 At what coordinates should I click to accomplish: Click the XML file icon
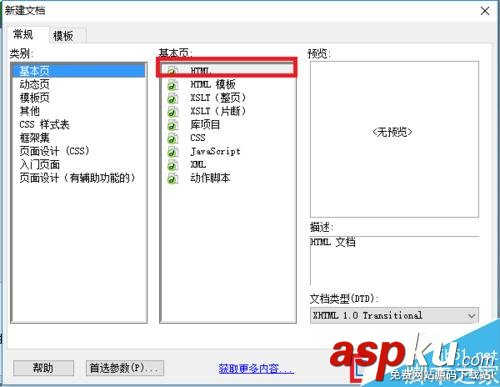[172, 165]
